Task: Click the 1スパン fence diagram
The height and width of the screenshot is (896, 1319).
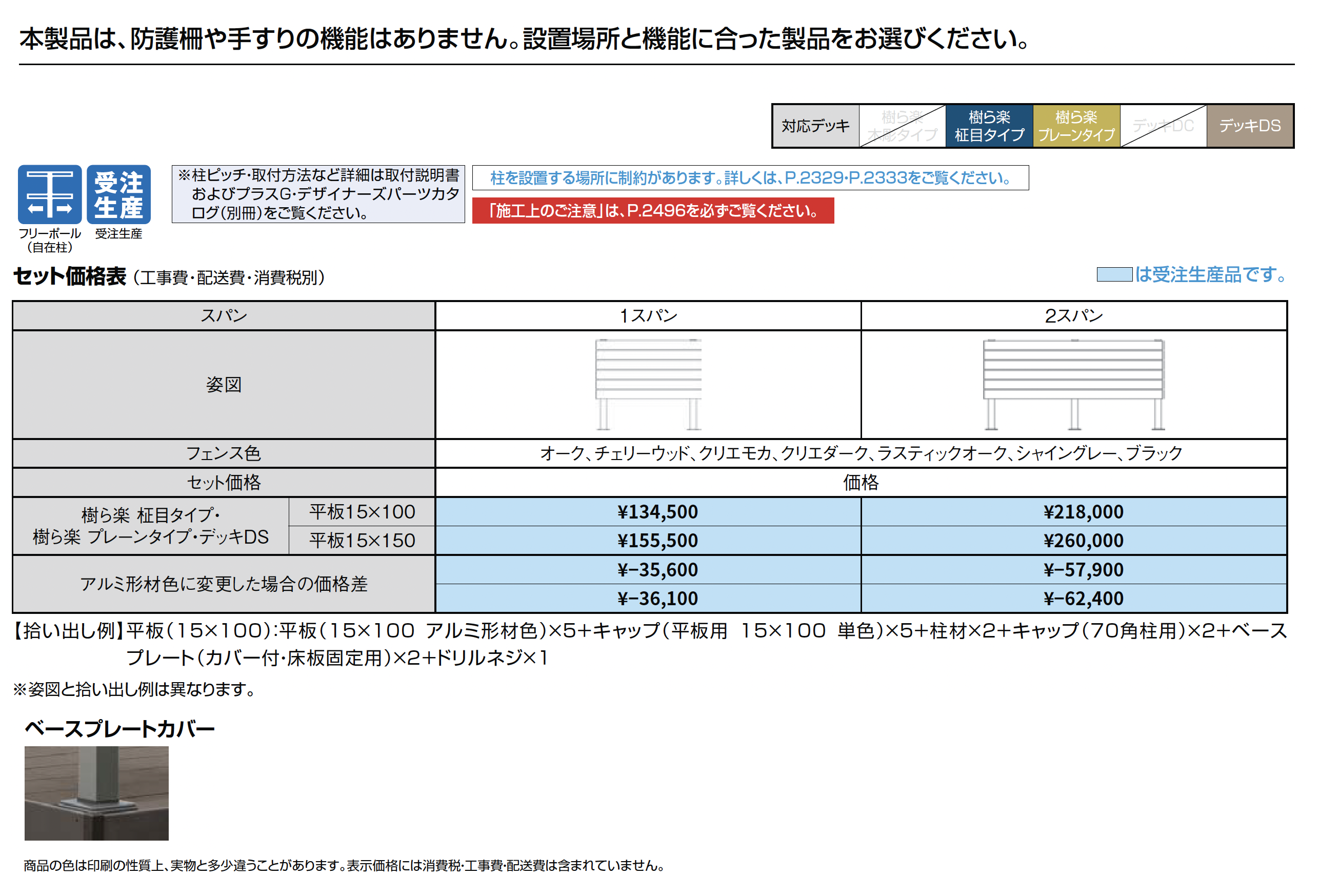Action: [648, 385]
